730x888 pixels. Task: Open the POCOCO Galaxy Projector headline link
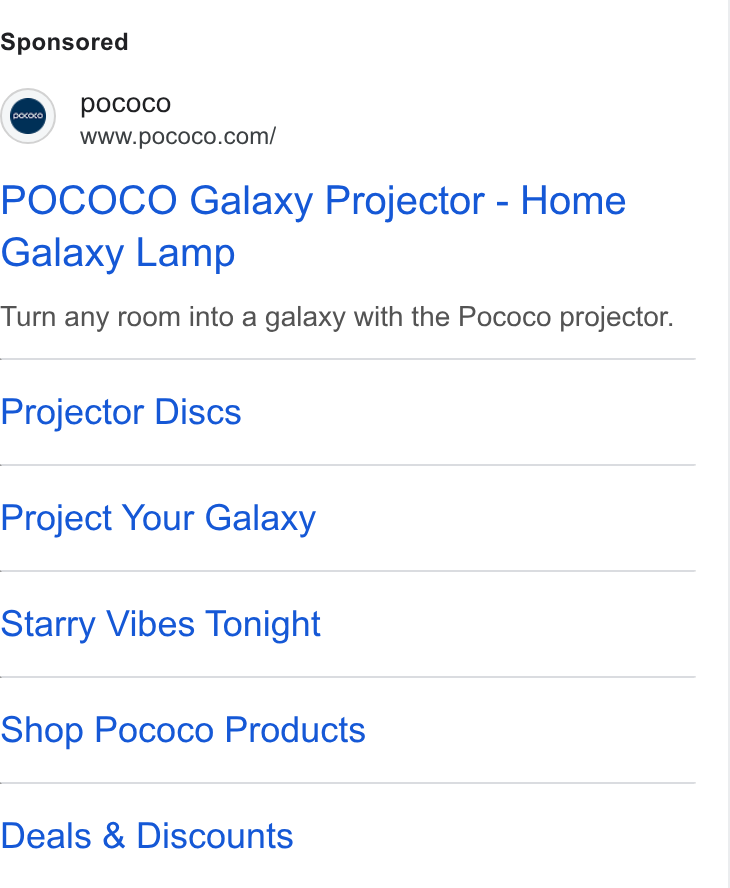[313, 226]
